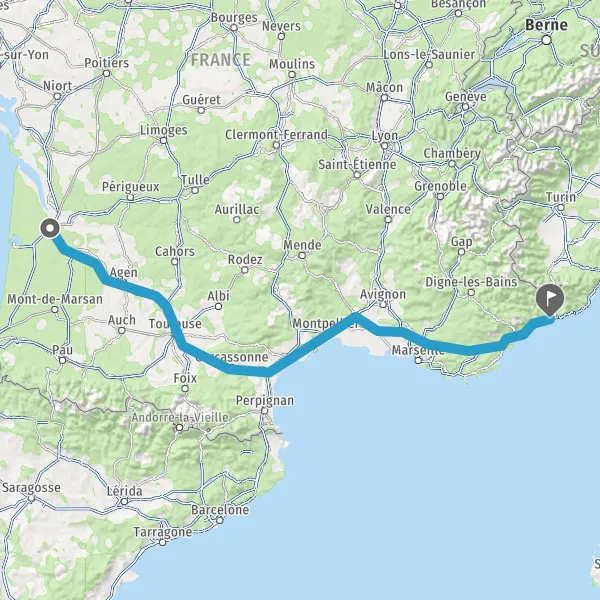Click the Genève city label
This screenshot has height=600, width=600.
click(x=466, y=96)
